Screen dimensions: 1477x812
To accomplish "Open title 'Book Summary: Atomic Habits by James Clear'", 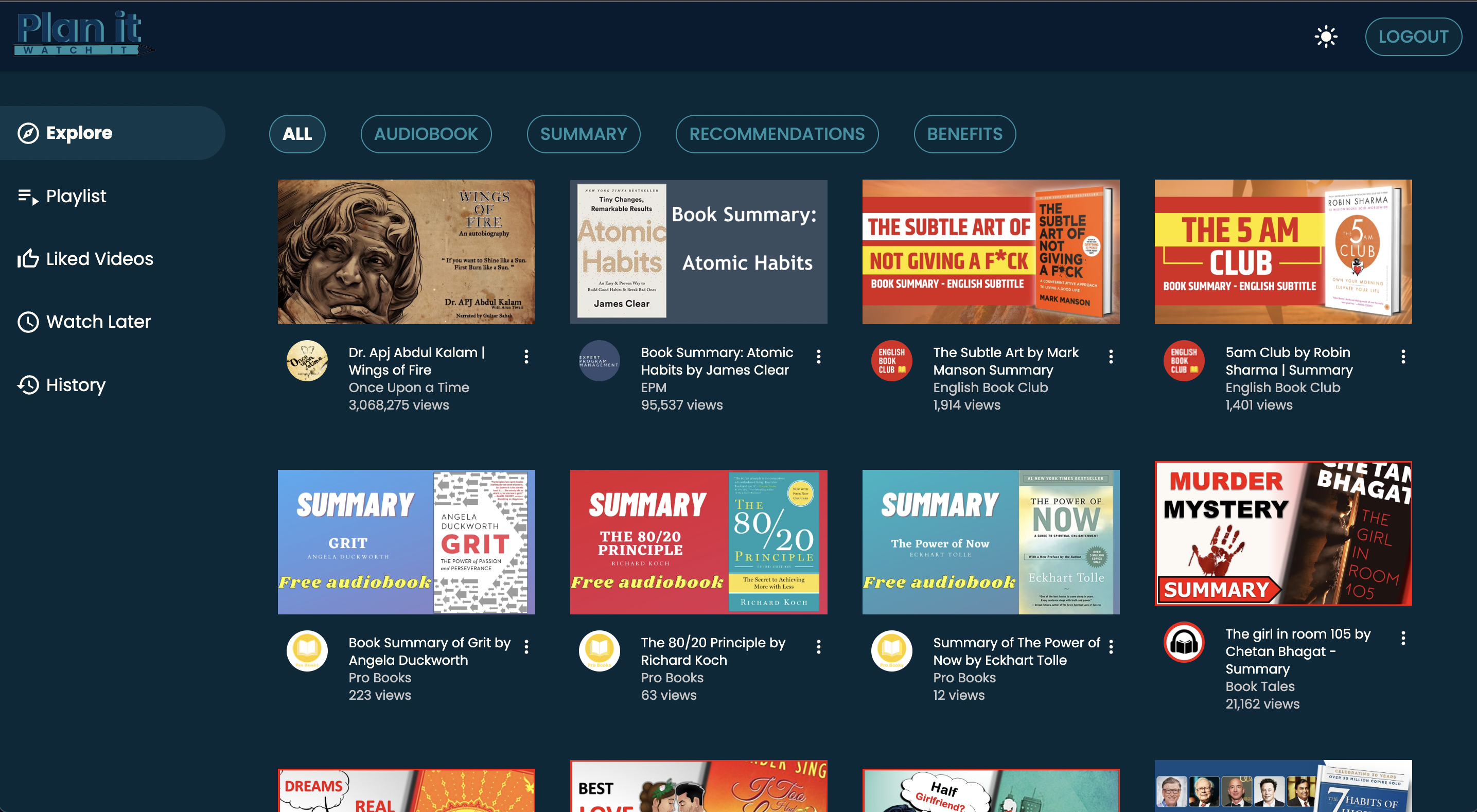I will (x=717, y=361).
